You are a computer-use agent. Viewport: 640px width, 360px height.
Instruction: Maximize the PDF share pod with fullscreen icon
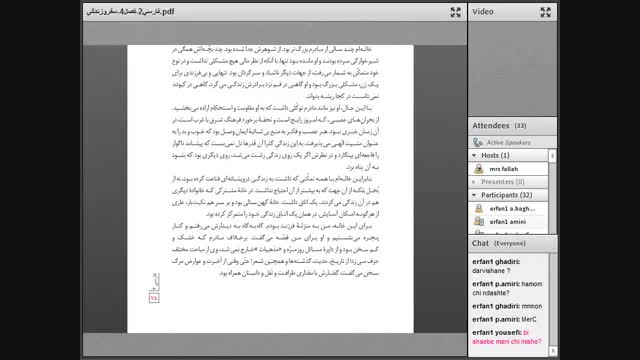tap(456, 12)
